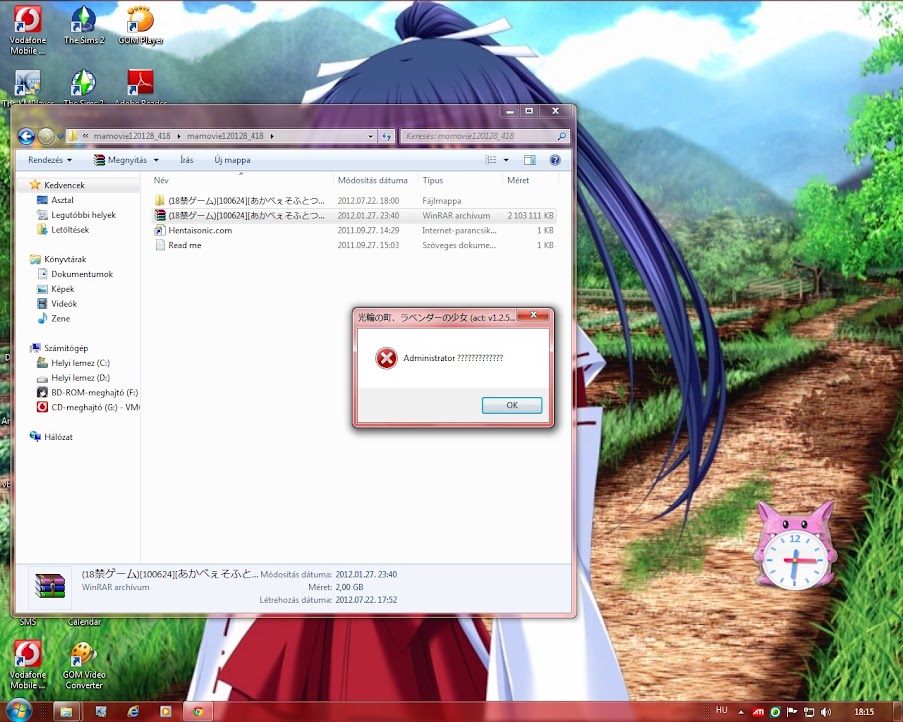Select the Fájlmappa folder row dated 2012.07.22
The width and height of the screenshot is (903, 722).
(354, 200)
